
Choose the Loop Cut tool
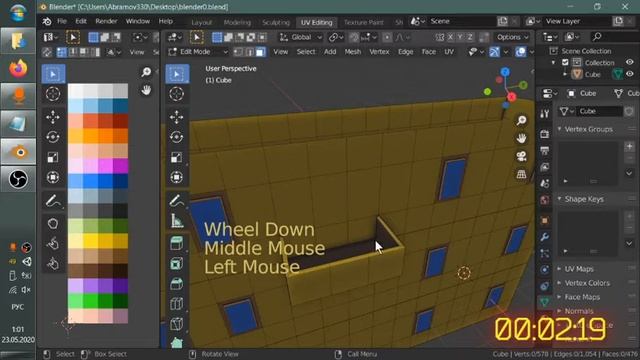click(177, 304)
